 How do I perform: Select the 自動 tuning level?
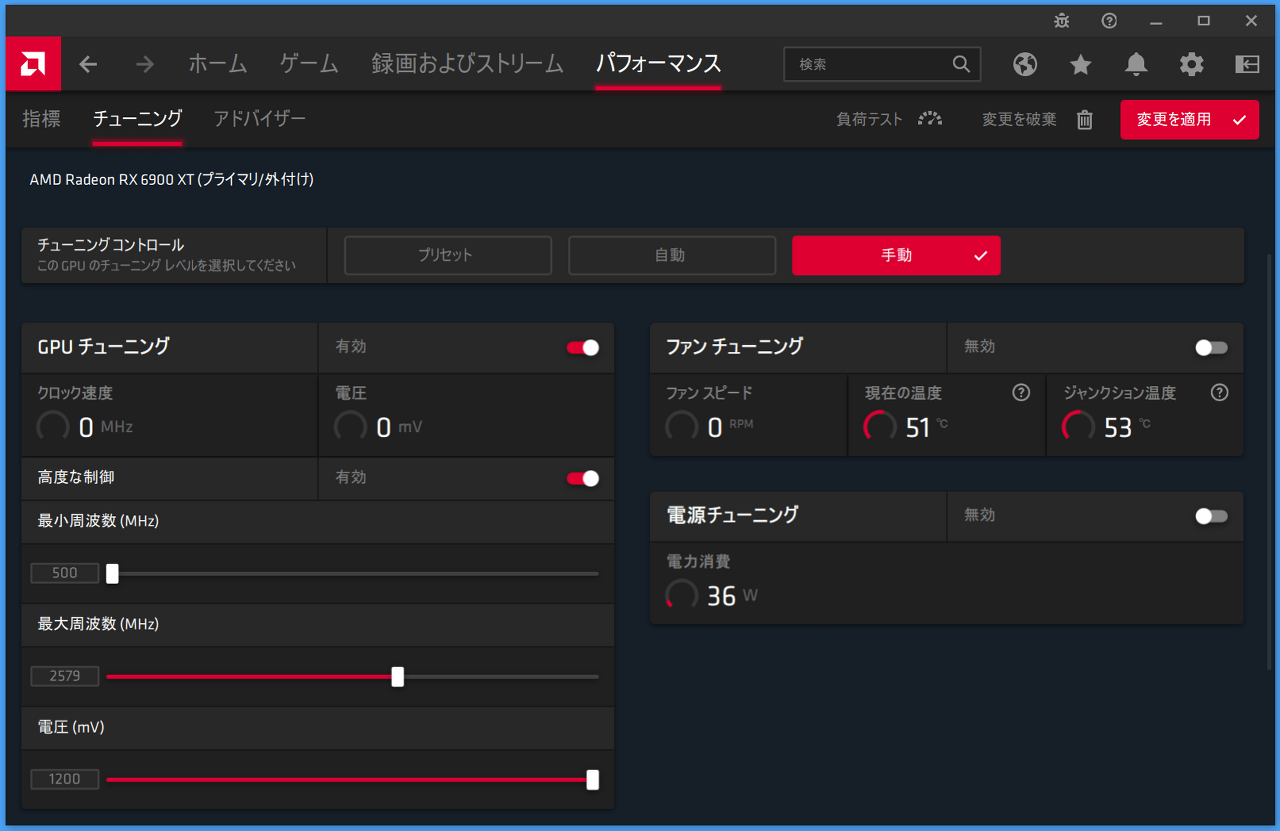[672, 255]
